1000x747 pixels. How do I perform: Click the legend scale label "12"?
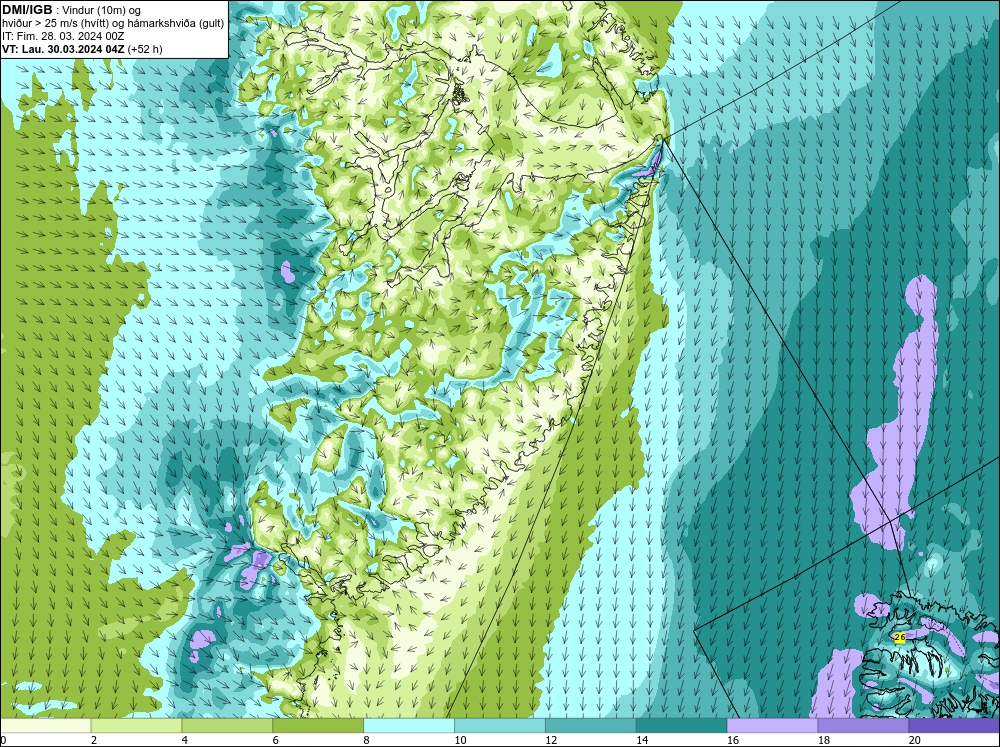tap(551, 740)
